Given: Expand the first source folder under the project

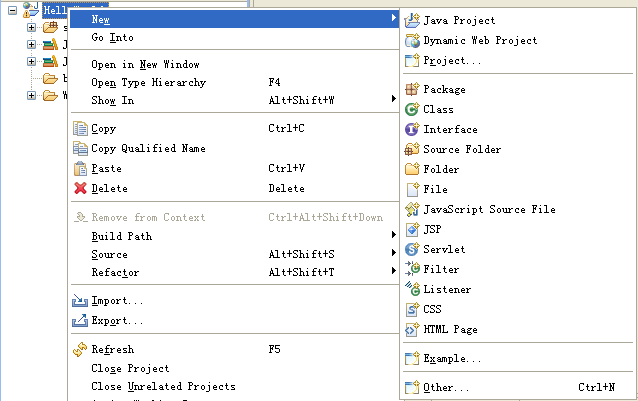Looking at the screenshot, I should 31,27.
